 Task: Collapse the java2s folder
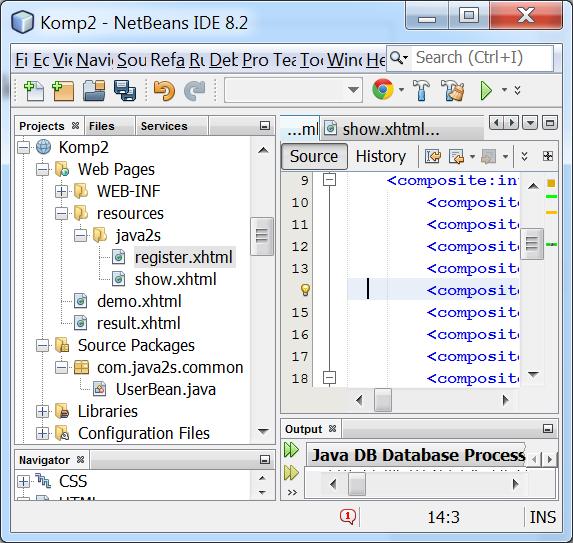(x=80, y=235)
